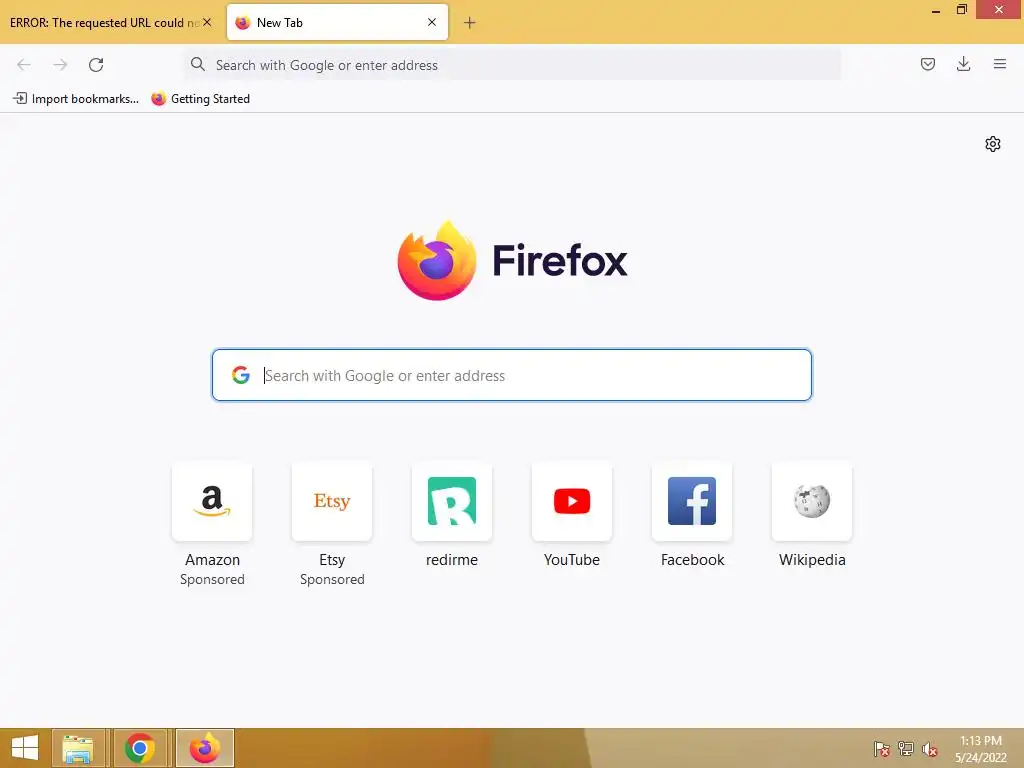Open the Save to Pocket icon
This screenshot has height=768, width=1024.
(927, 64)
